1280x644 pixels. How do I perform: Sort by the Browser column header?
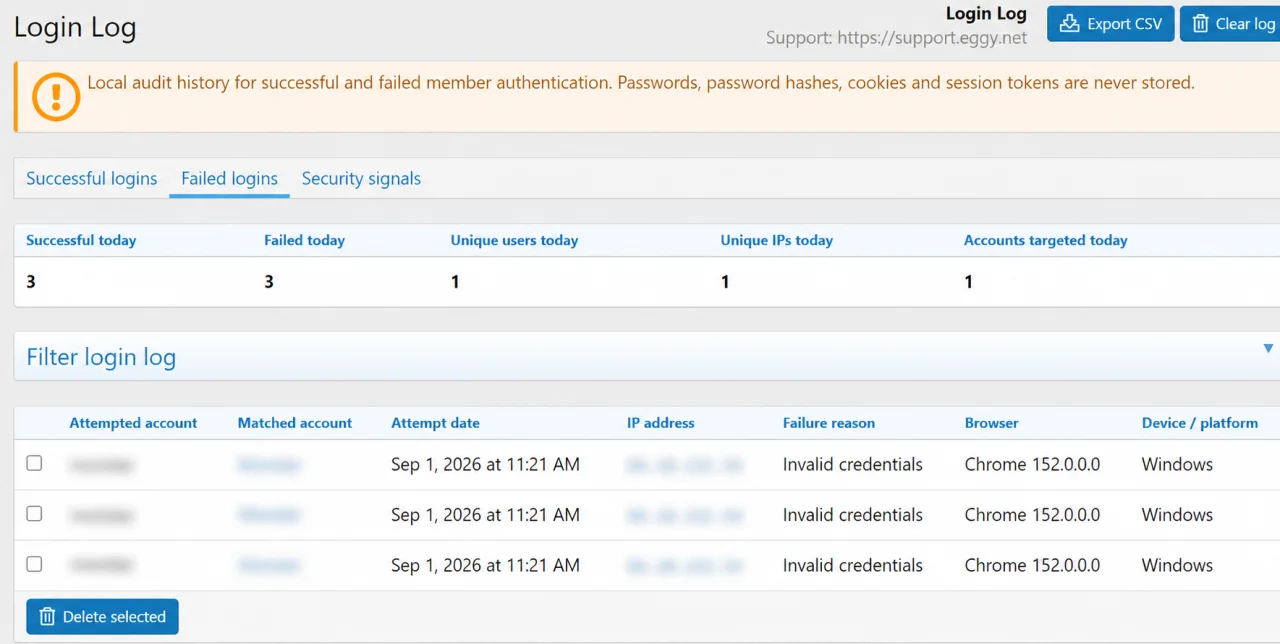coord(992,423)
